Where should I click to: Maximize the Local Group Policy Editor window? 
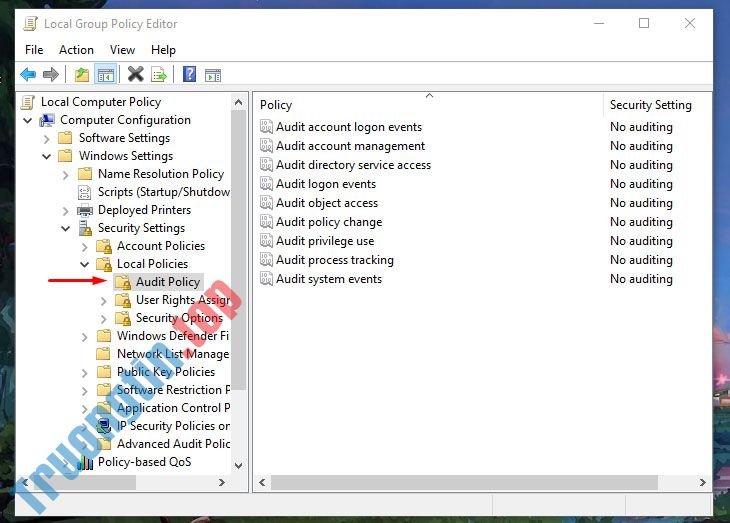pyautogui.click(x=644, y=23)
